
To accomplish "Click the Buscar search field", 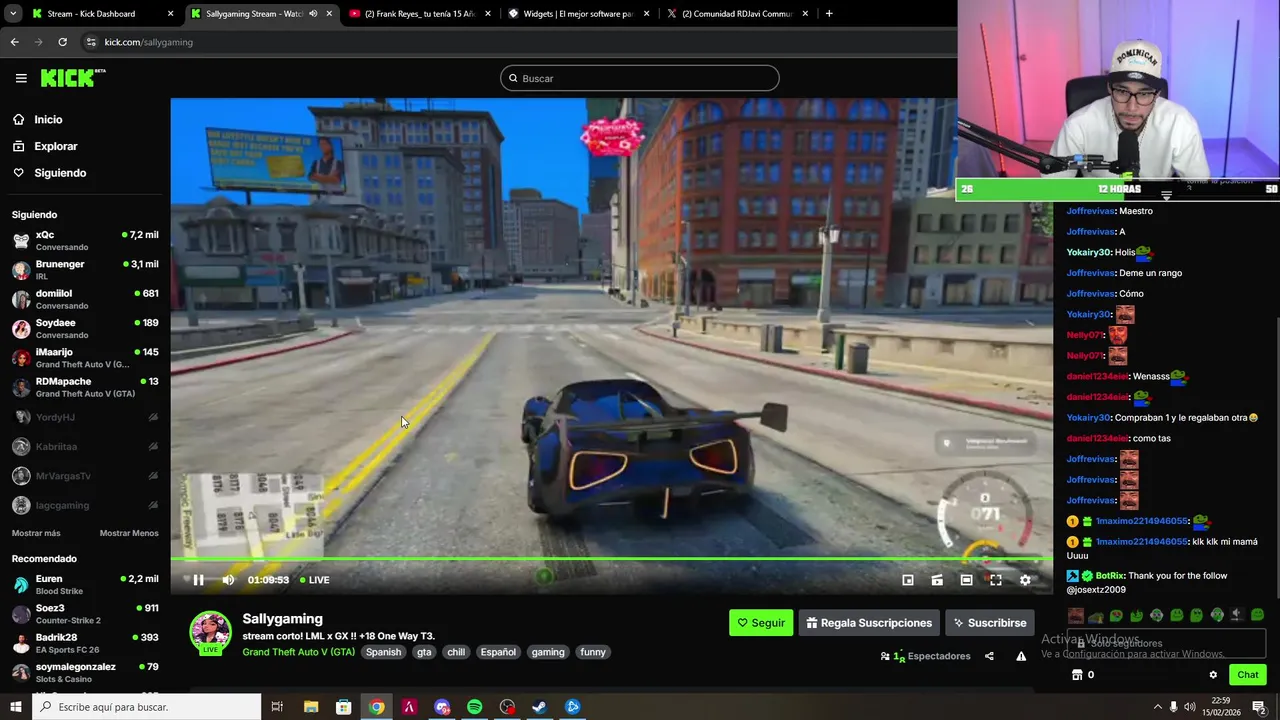I will pos(640,78).
